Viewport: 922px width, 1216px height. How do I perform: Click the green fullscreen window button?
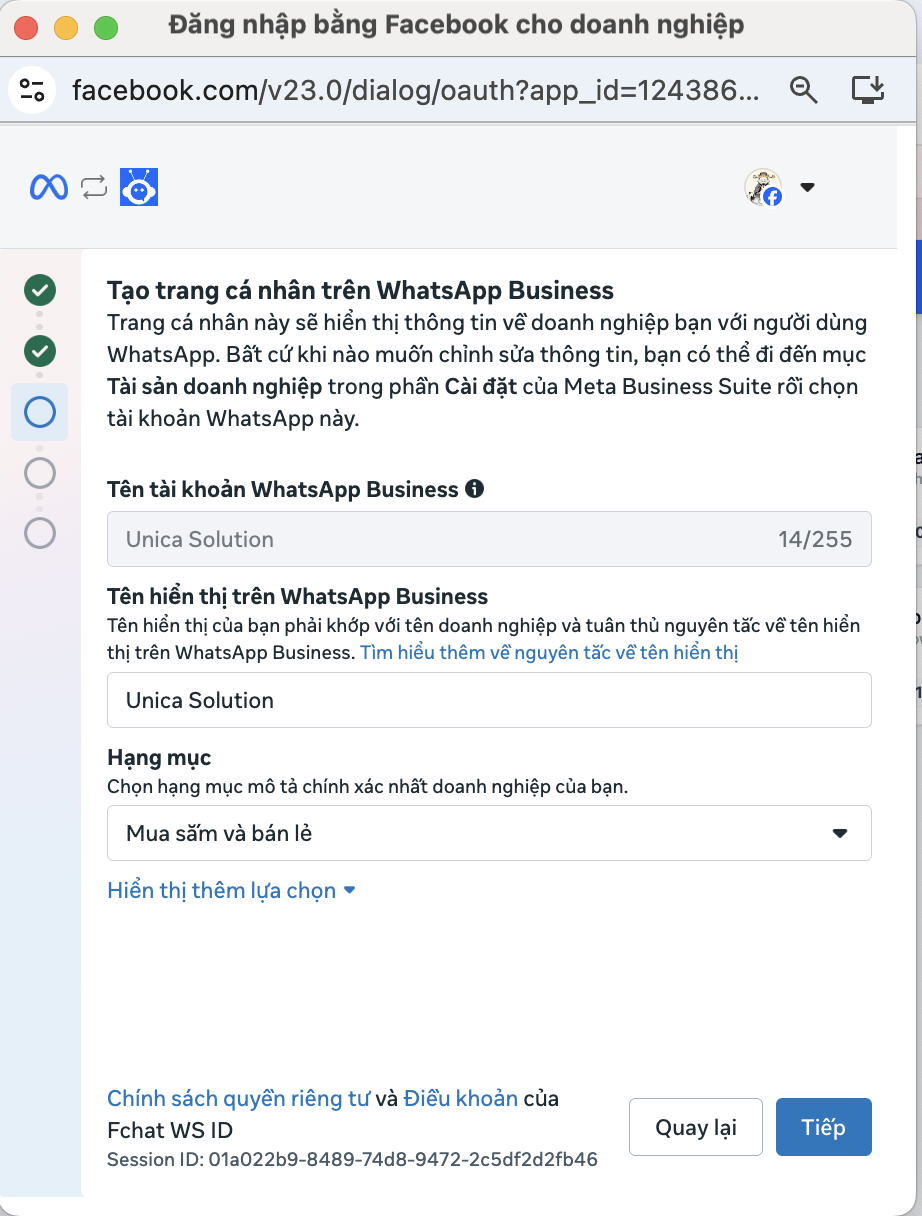click(106, 27)
